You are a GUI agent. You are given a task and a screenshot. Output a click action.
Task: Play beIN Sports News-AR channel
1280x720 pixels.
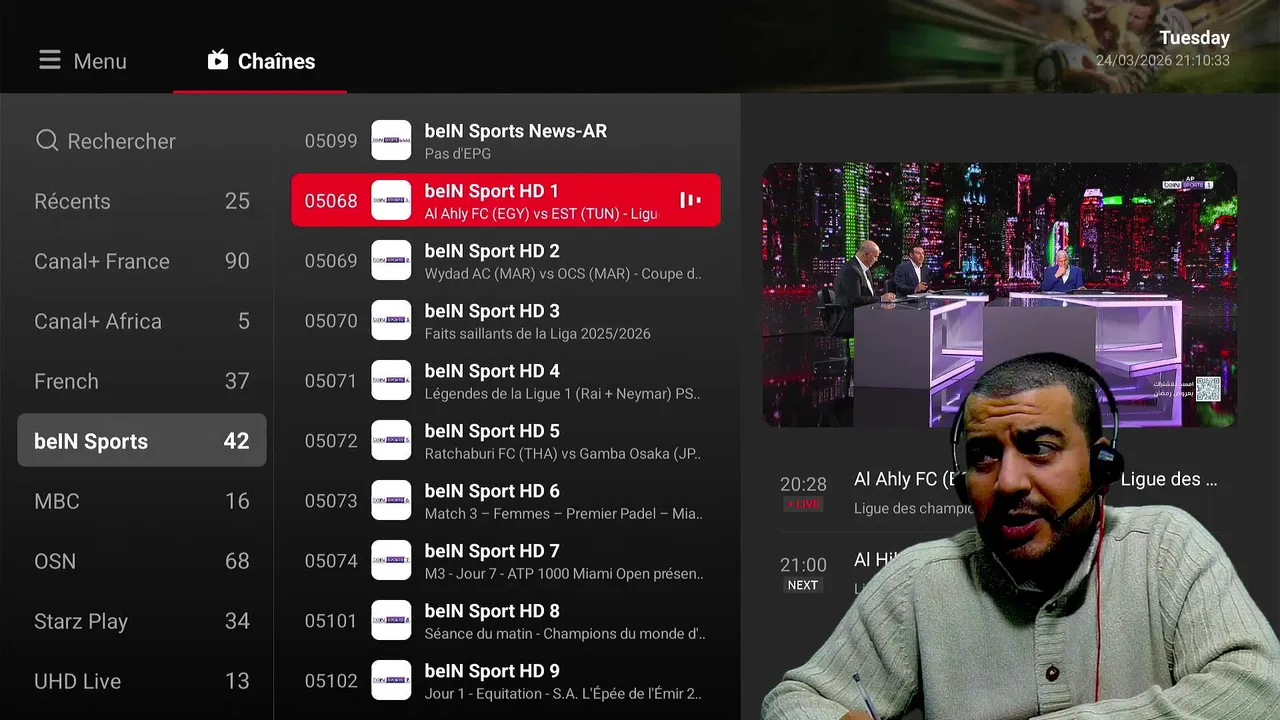[505, 140]
